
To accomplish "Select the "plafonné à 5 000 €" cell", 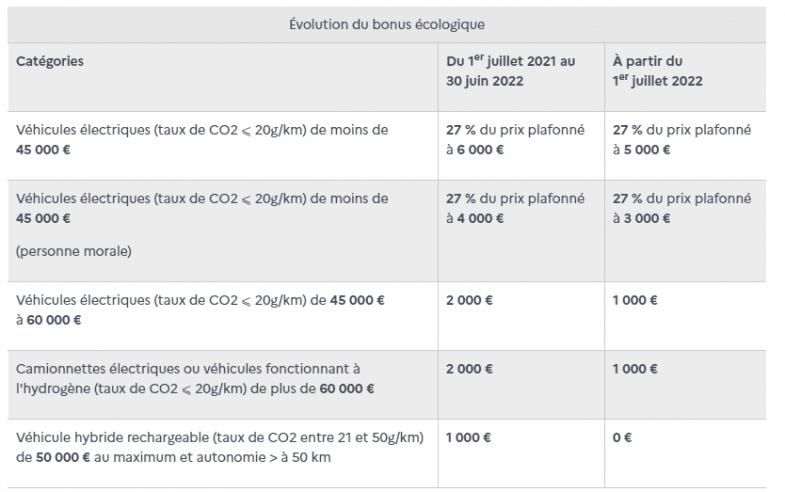I will (681, 140).
